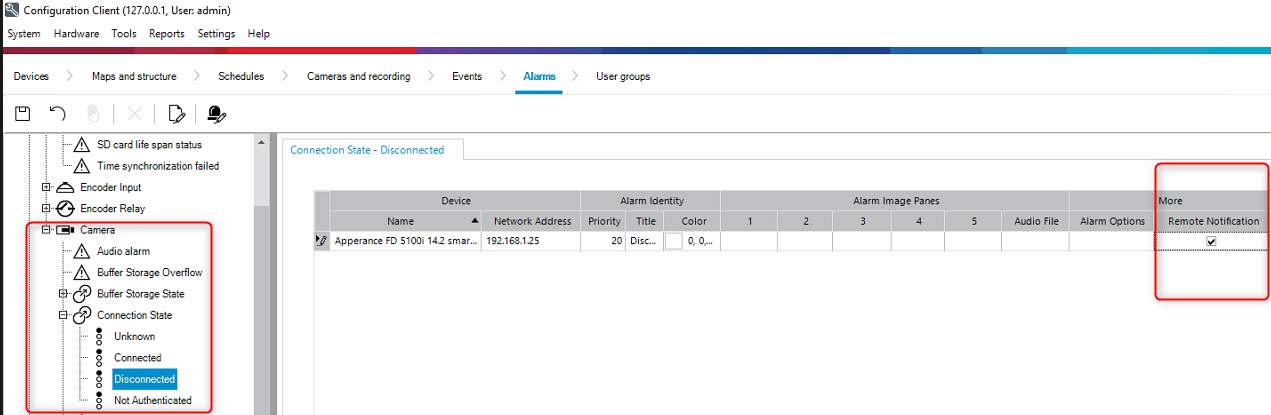Click the edit document pencil toolbar icon
Screen dimensions: 1271x415
coord(177,113)
